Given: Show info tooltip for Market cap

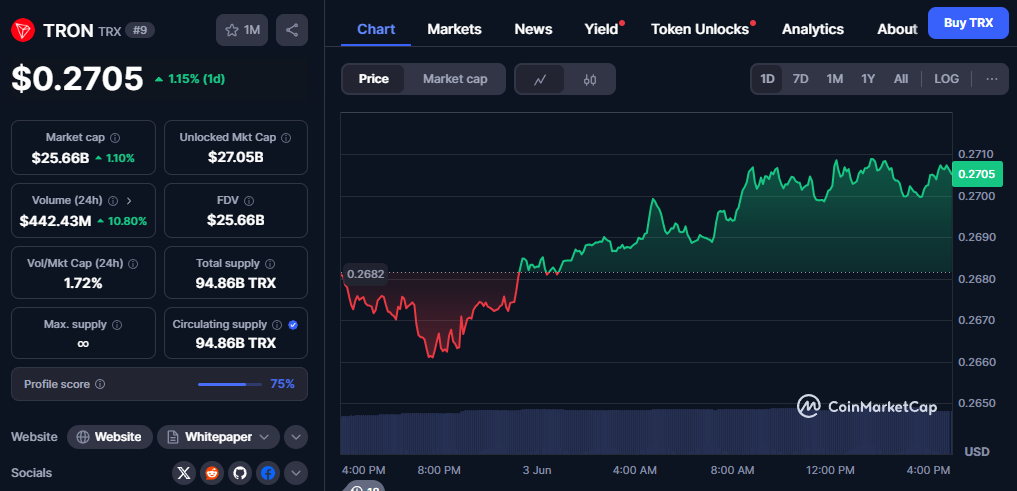Looking at the screenshot, I should tap(115, 138).
